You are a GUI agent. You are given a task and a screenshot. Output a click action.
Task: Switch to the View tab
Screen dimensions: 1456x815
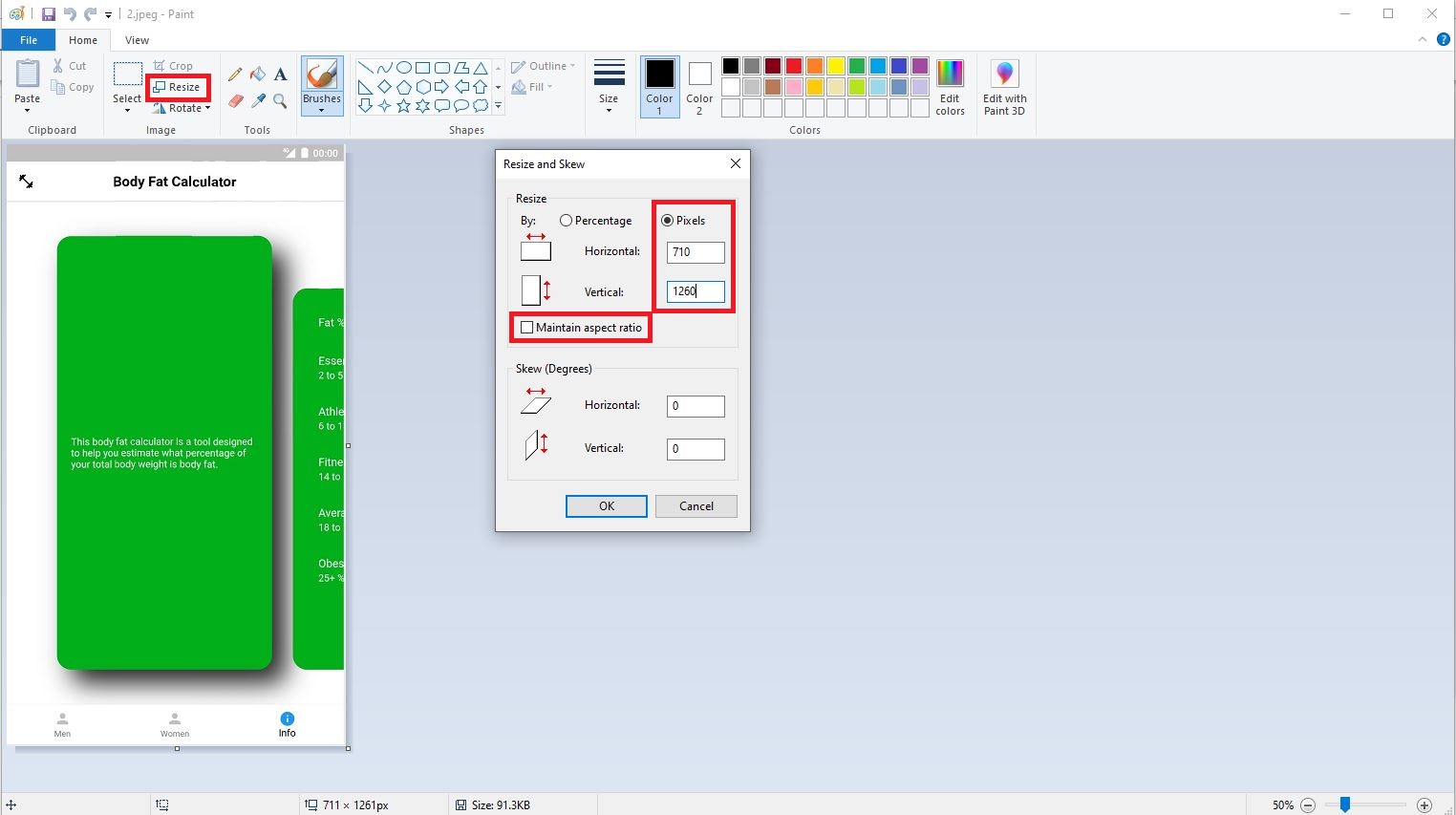click(137, 40)
